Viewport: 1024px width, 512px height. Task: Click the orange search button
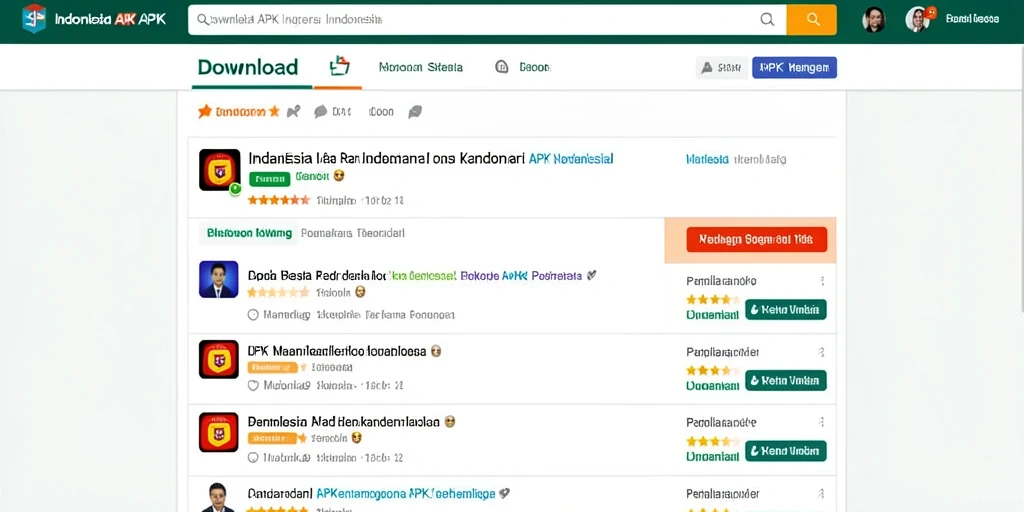point(812,20)
